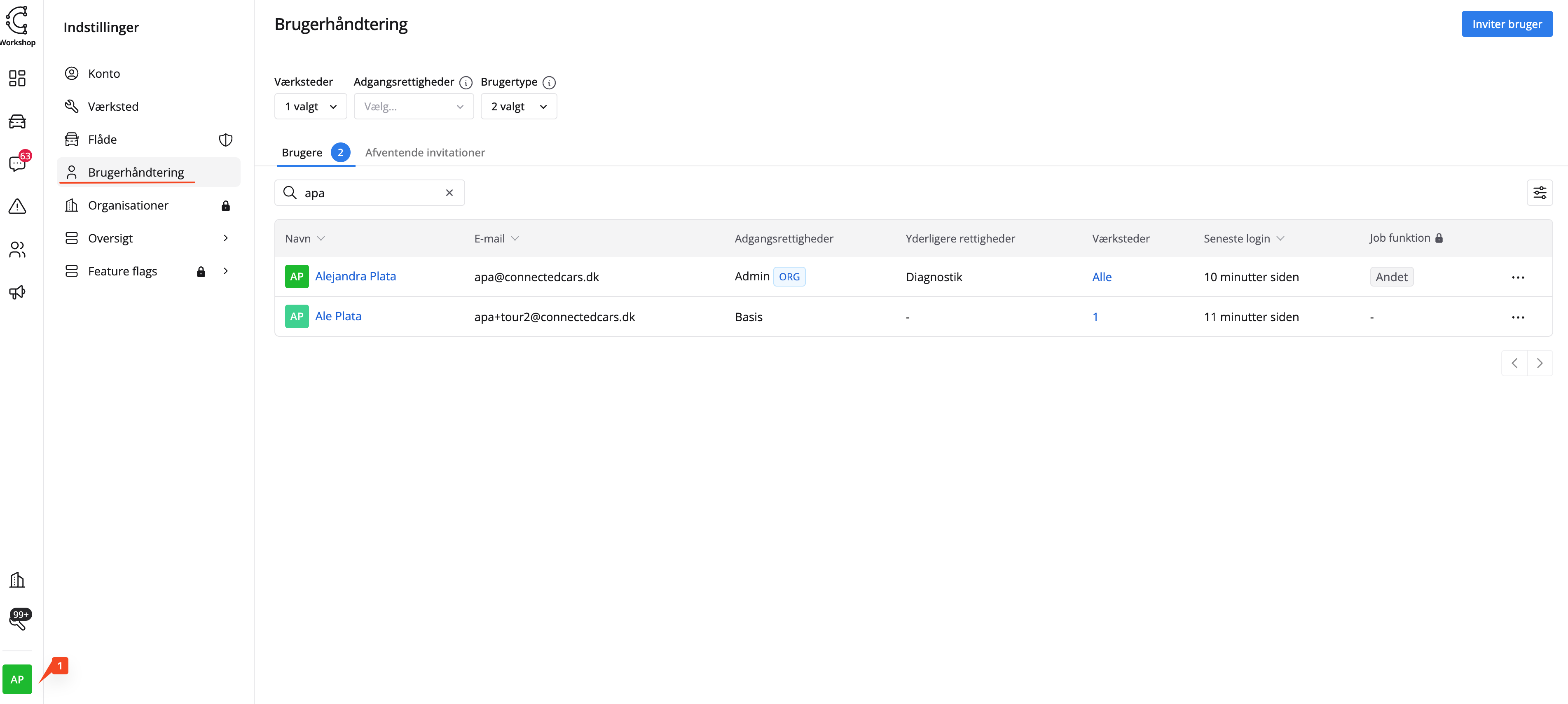Open Alejandra Plata user link
This screenshot has height=704, width=1568.
pyautogui.click(x=356, y=276)
